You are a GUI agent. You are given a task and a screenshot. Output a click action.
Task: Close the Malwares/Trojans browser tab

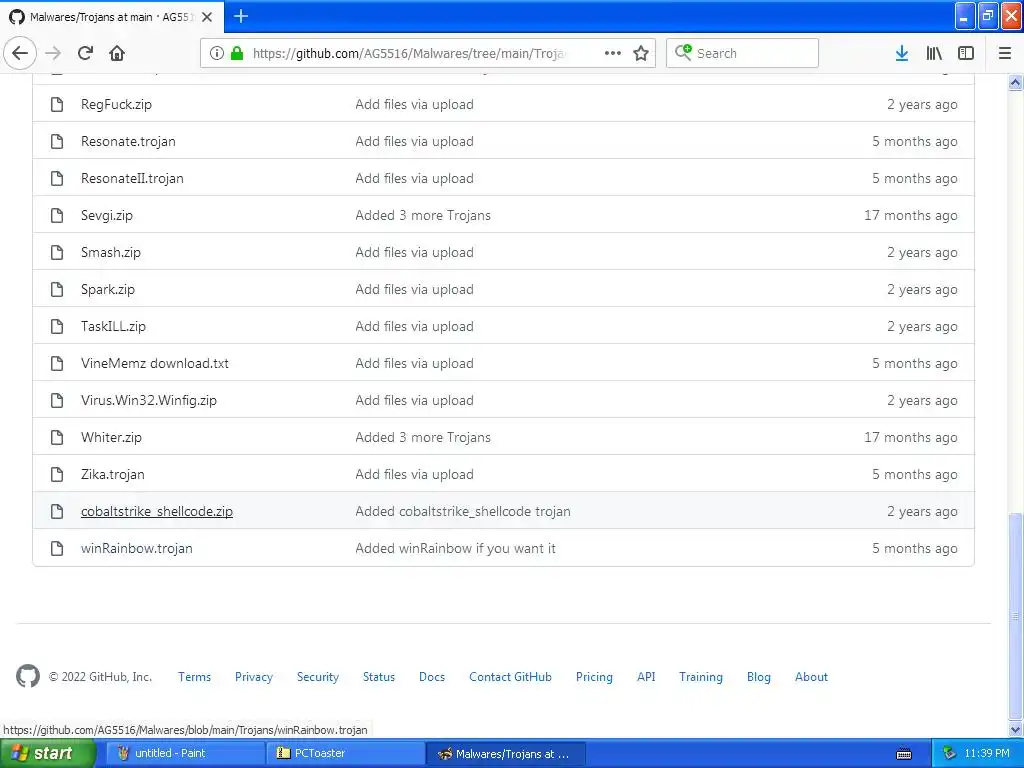point(207,17)
